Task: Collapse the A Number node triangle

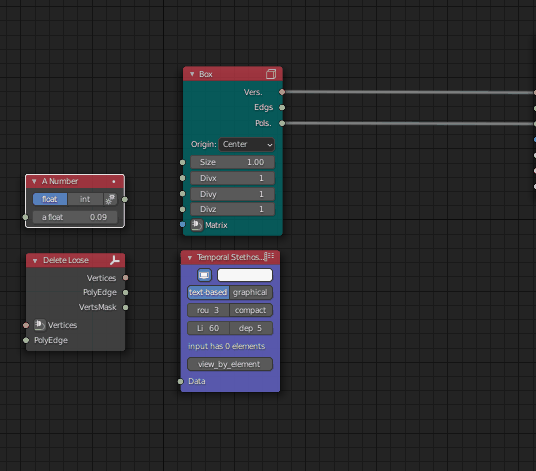Action: point(34,181)
